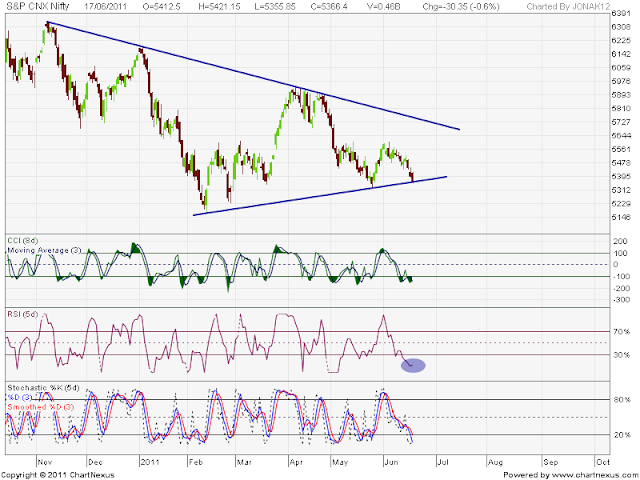Click the 5395 price axis label

click(621, 176)
